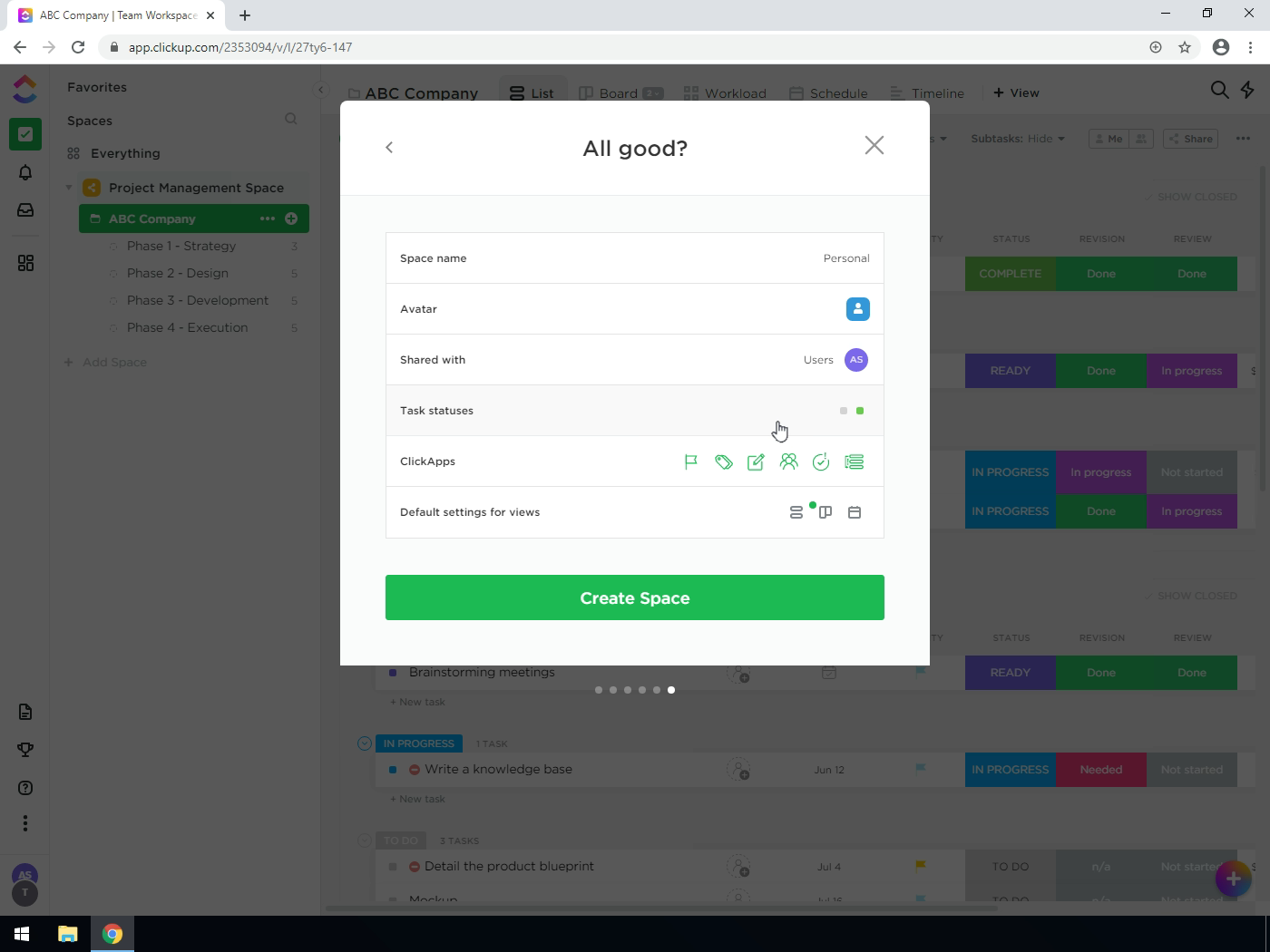Close the All good? dialog
Image resolution: width=1270 pixels, height=952 pixels.
[874, 146]
